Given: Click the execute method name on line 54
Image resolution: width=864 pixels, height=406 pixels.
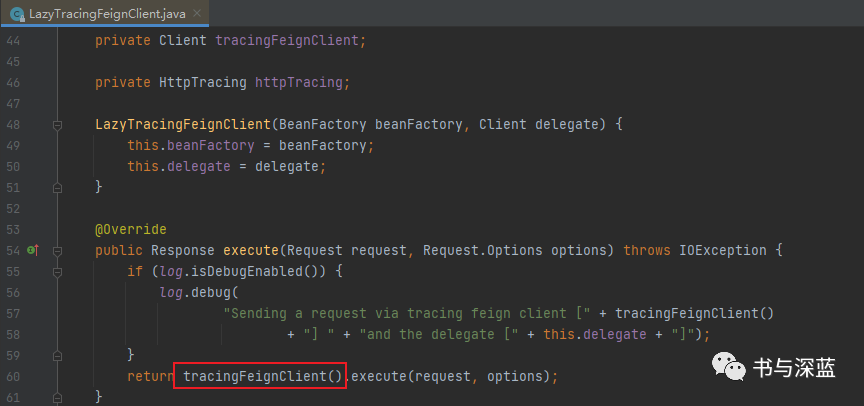Looking at the screenshot, I should point(251,251).
